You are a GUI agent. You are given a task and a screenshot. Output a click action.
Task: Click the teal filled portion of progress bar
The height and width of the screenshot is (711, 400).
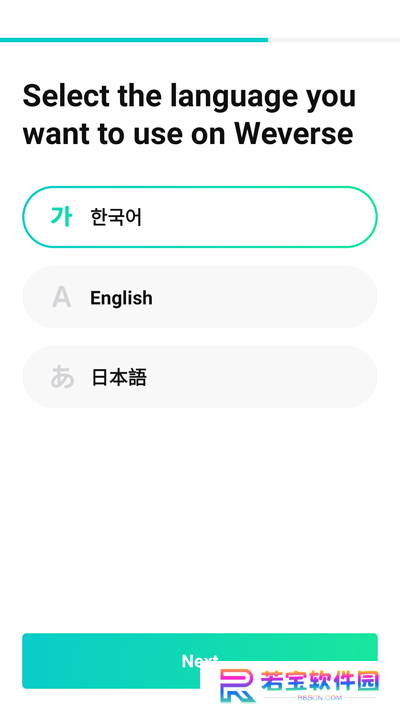click(x=134, y=40)
